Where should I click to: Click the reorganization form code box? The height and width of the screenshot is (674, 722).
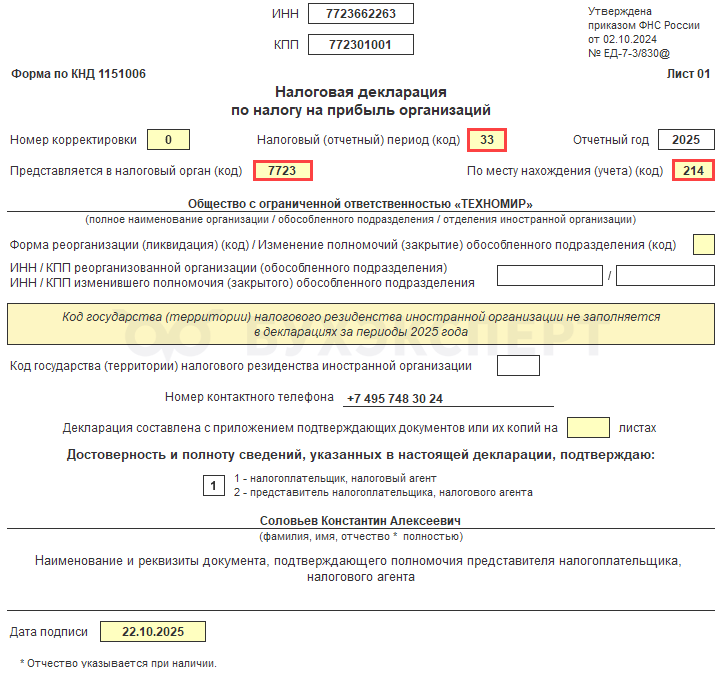(704, 244)
